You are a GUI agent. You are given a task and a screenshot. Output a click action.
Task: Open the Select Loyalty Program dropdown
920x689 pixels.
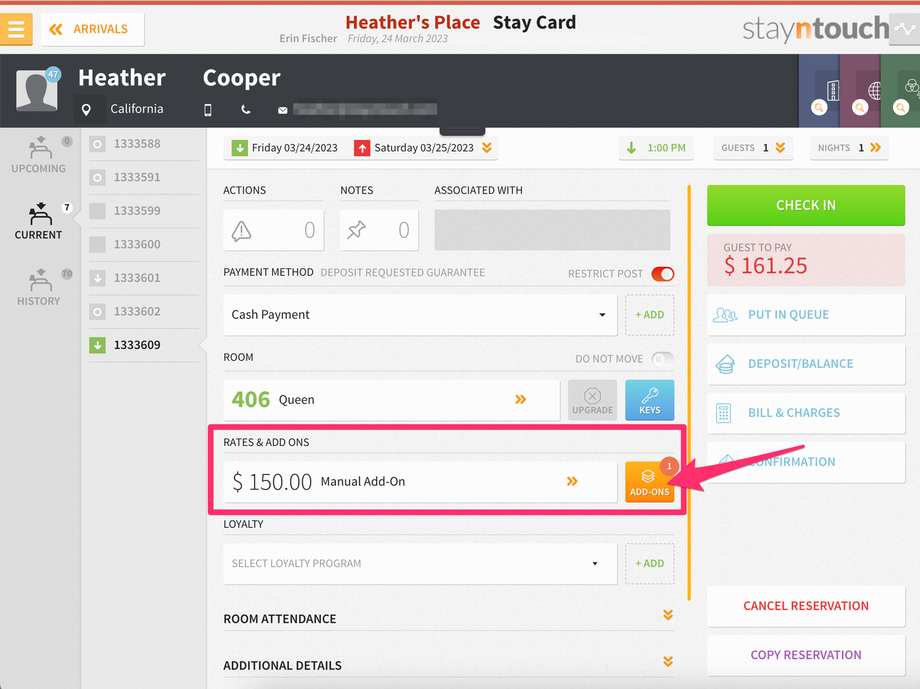(x=420, y=563)
